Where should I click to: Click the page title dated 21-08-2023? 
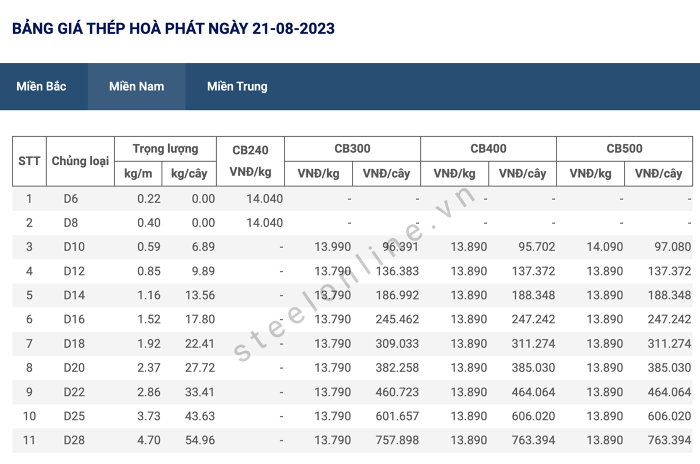coord(173,29)
